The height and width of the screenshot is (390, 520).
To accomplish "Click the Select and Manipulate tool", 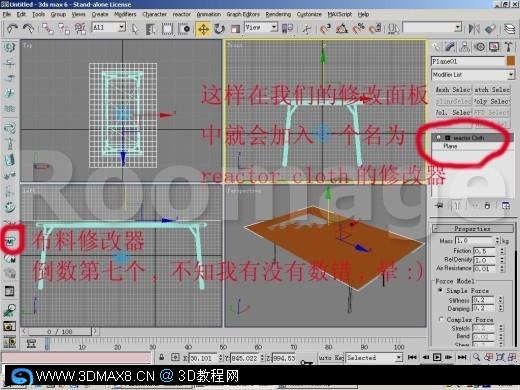I will (x=306, y=29).
